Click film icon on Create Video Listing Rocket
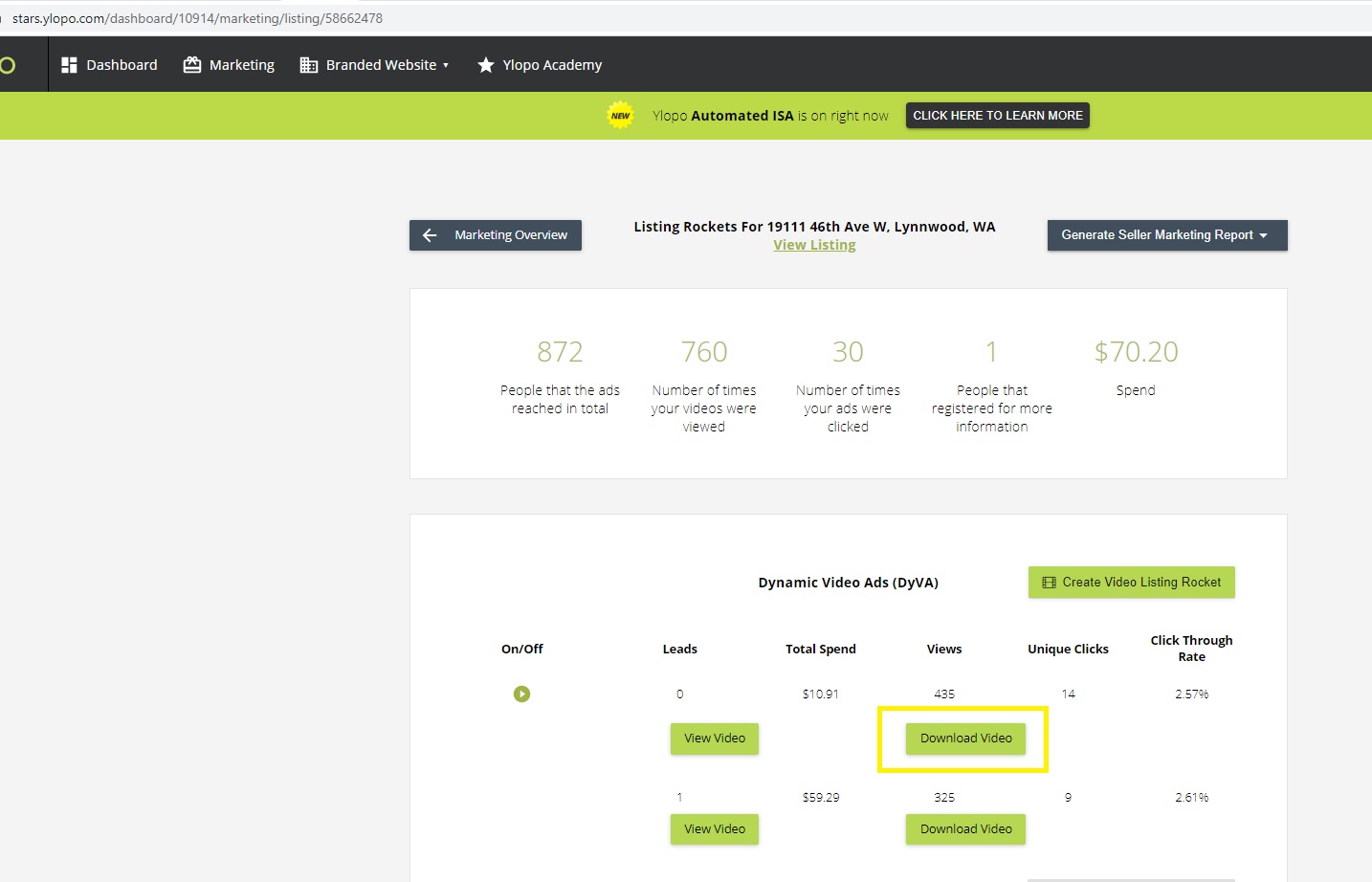Viewport: 1372px width, 882px height. click(x=1049, y=583)
